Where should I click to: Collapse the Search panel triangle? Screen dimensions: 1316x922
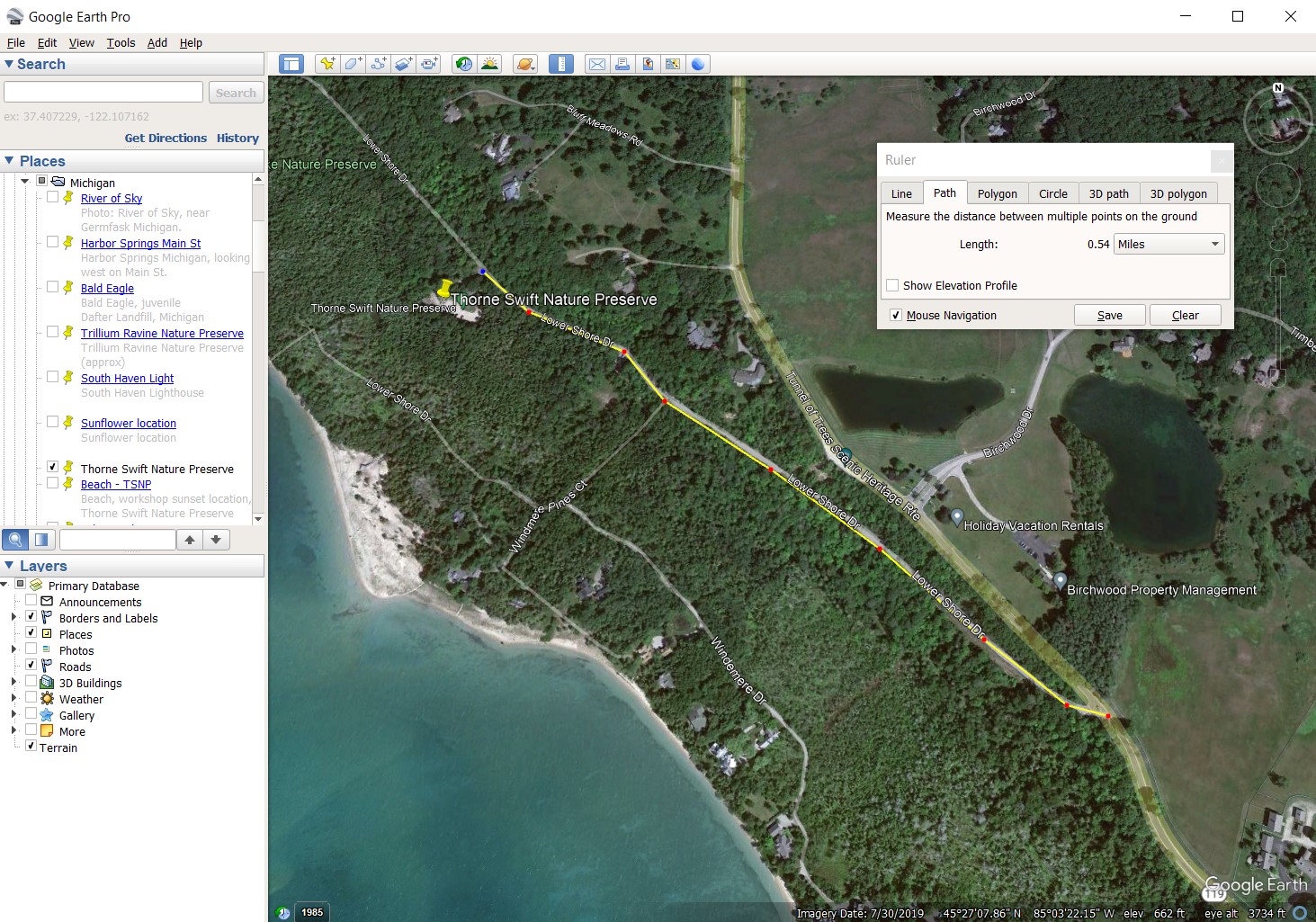pyautogui.click(x=9, y=64)
